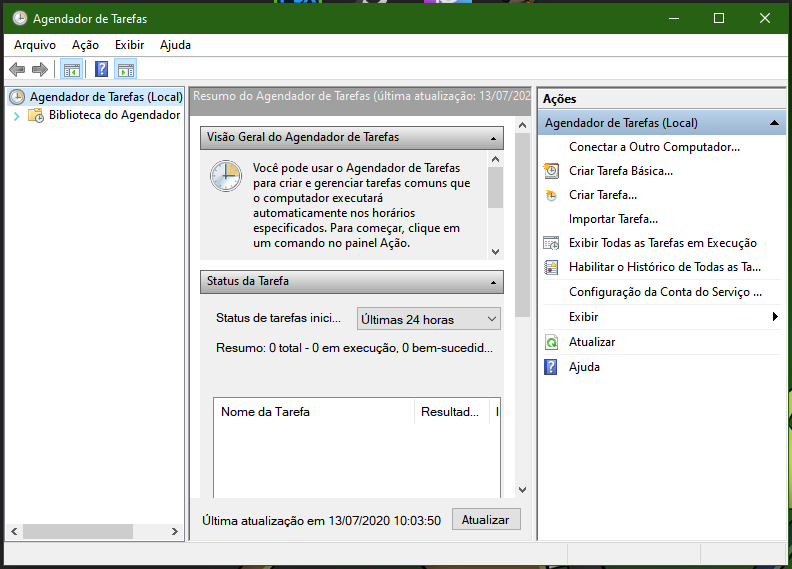This screenshot has height=569, width=792.
Task: Click the blue Help icon in toolbar
Action: [x=101, y=69]
